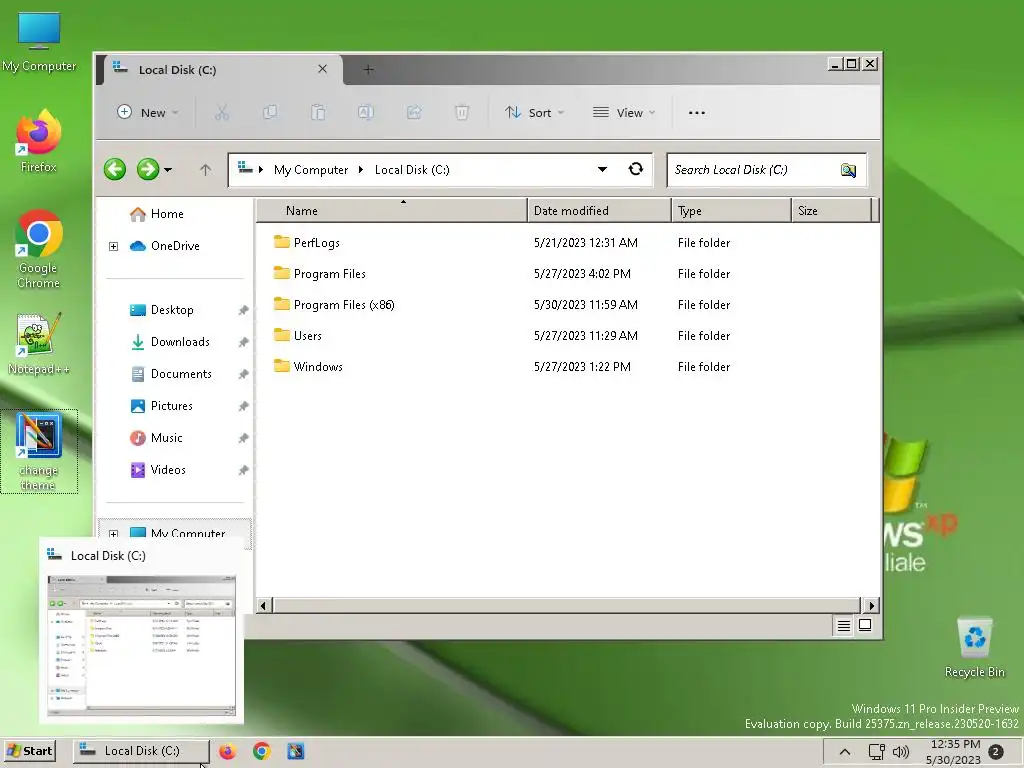Screen dimensions: 1024x768
Task: Click the Copy icon in toolbar
Action: click(x=270, y=112)
